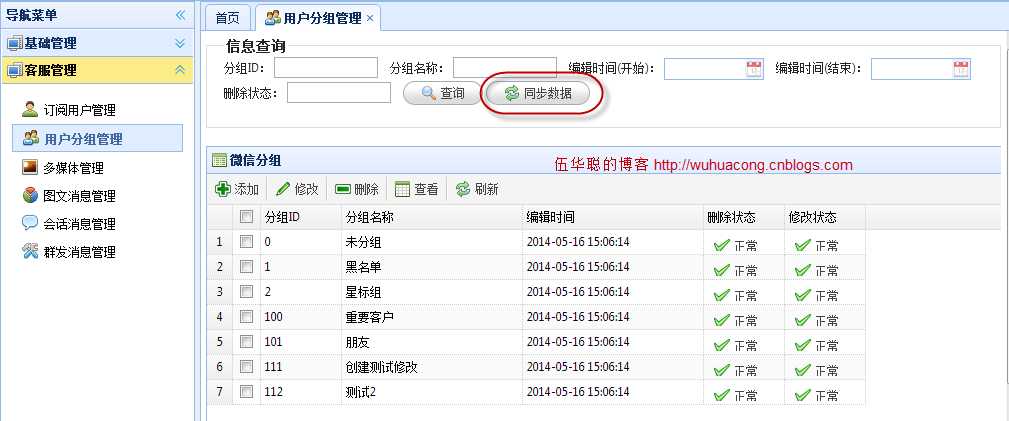Click the 黑名单 group name cell
Screen dimensions: 1009x421
coord(431,267)
